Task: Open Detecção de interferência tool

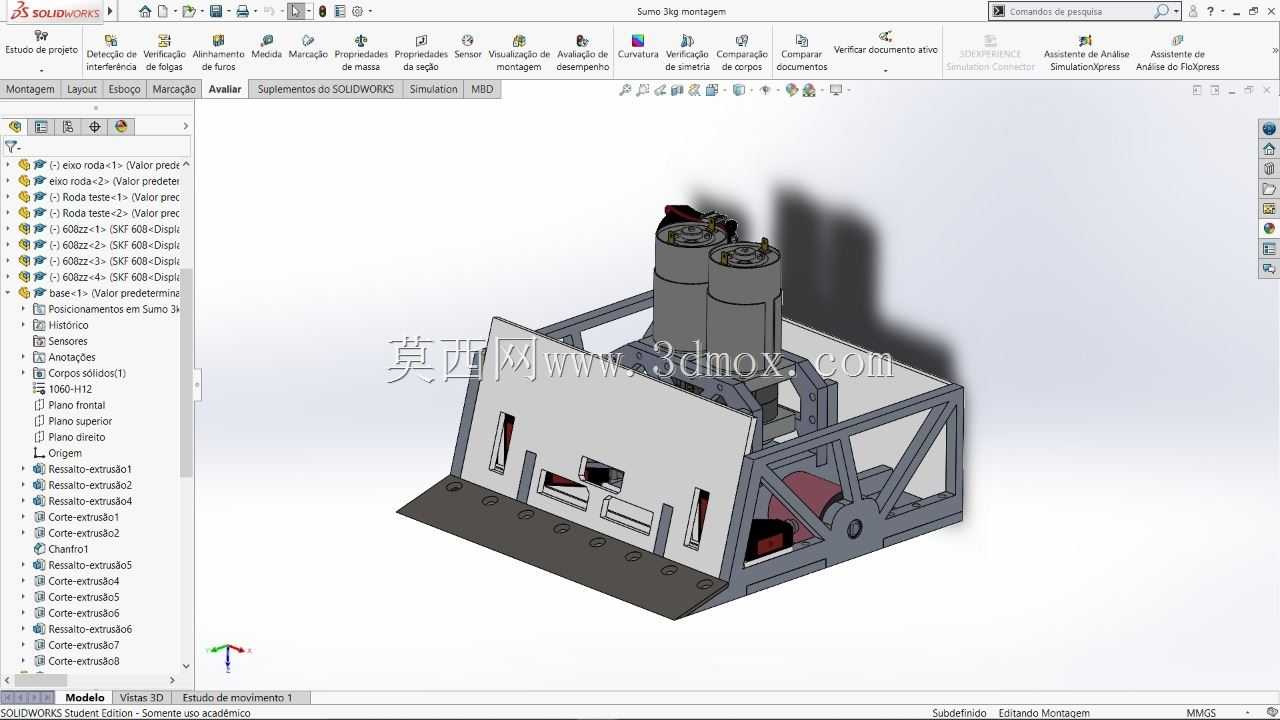Action: click(111, 53)
